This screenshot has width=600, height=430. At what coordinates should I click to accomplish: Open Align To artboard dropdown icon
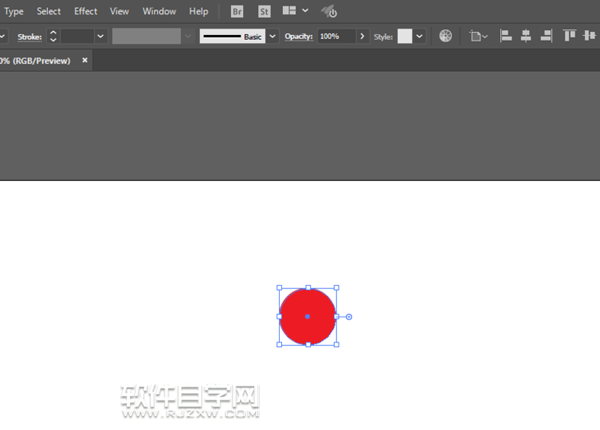click(478, 36)
